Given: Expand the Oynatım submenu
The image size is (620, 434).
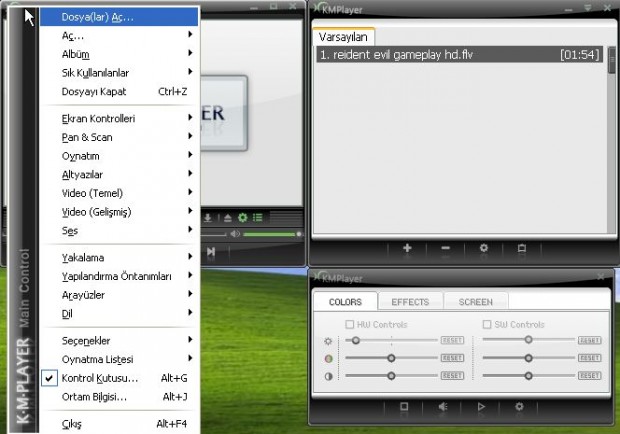Looking at the screenshot, I should 120,156.
